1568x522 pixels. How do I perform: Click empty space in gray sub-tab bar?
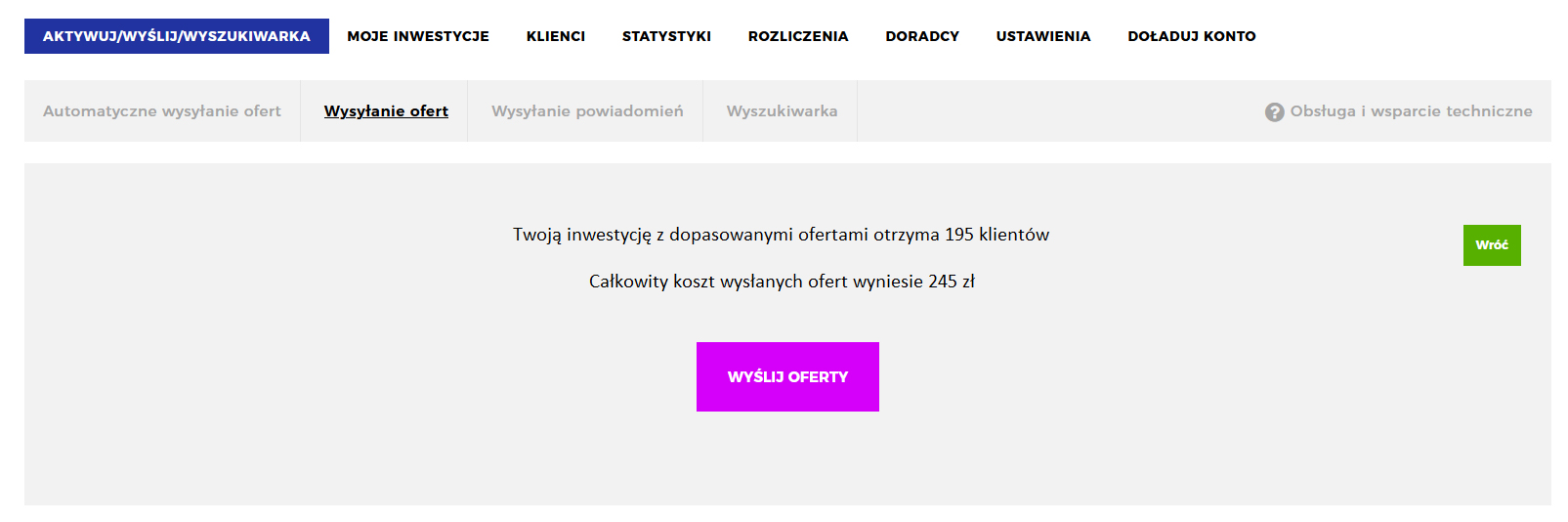click(x=1055, y=111)
